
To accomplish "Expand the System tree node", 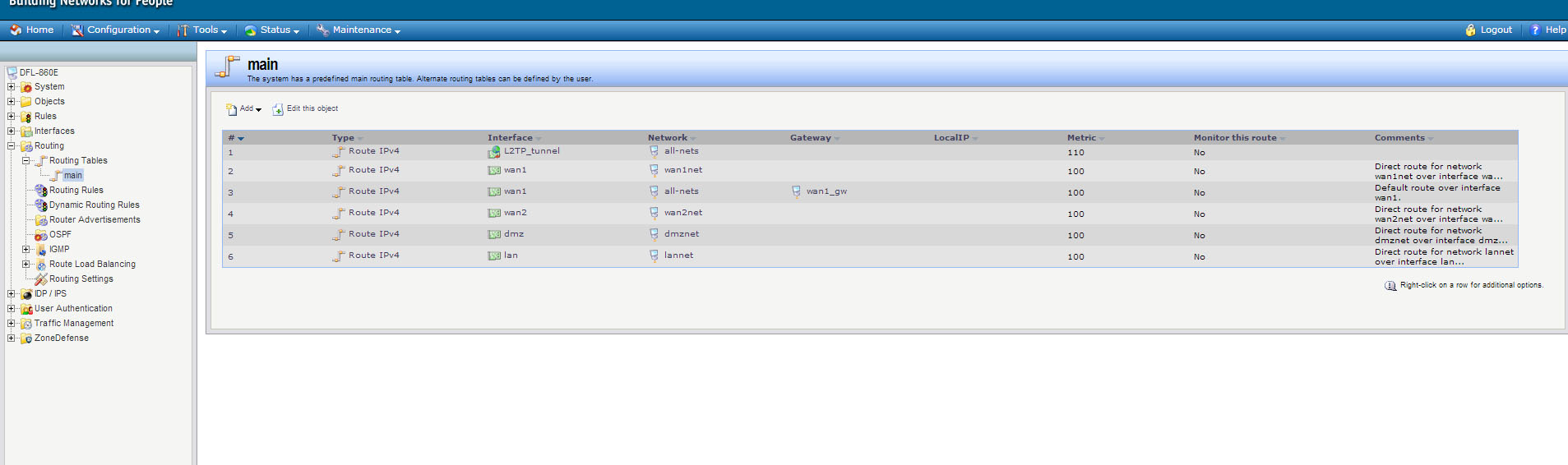I will coord(11,86).
